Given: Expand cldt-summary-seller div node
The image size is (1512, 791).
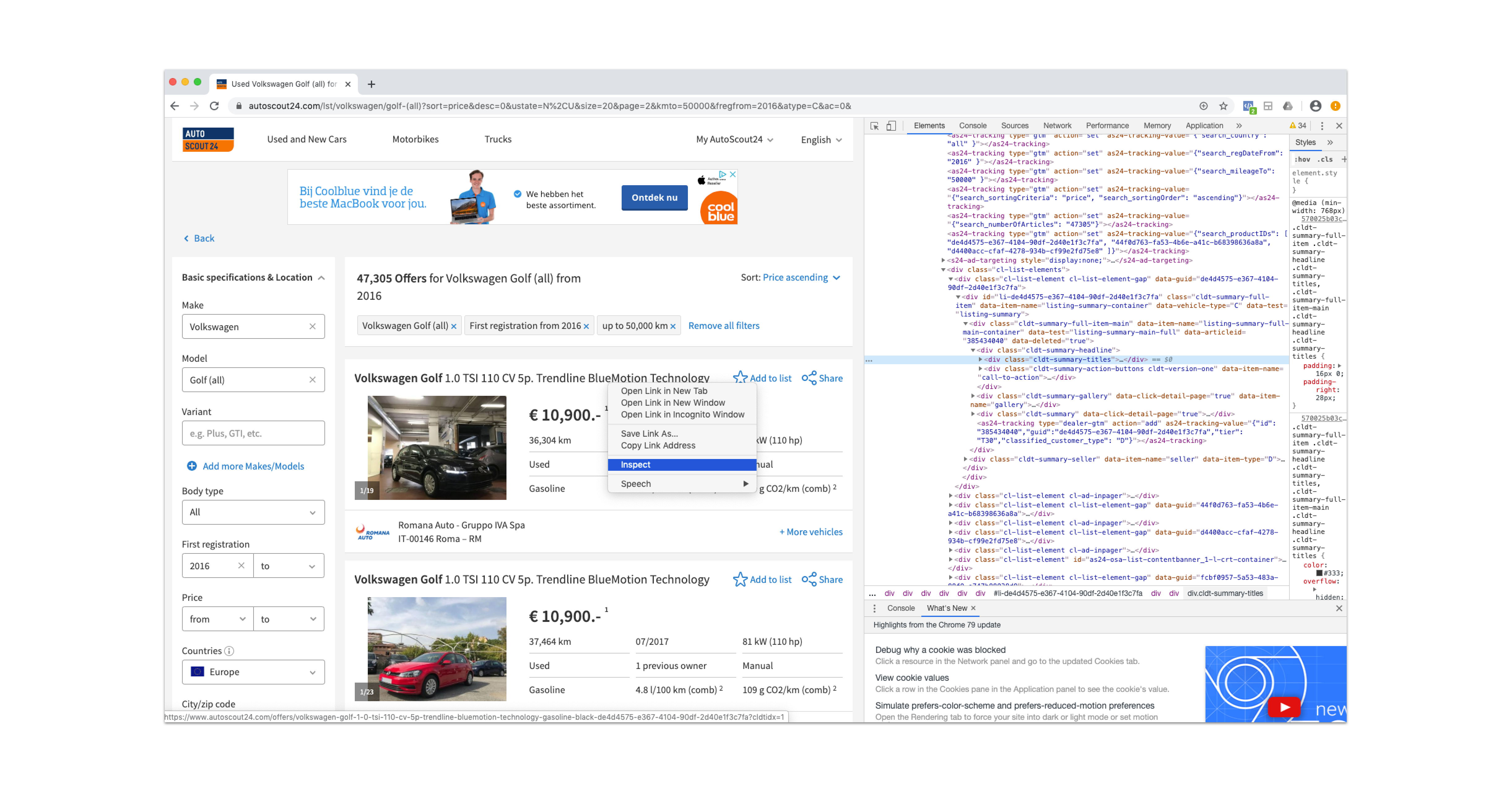Looking at the screenshot, I should pyautogui.click(x=966, y=459).
